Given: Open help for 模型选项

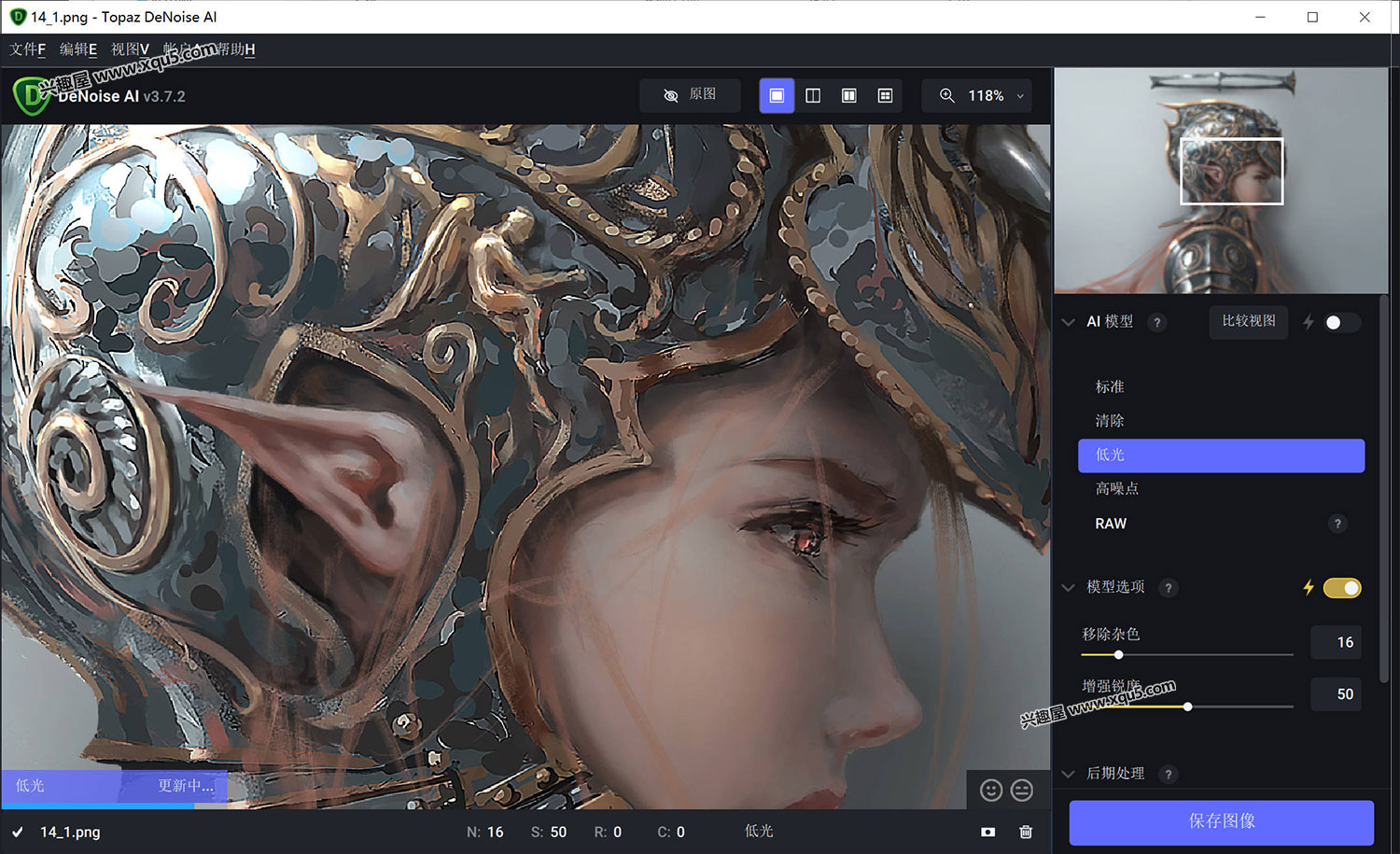Looking at the screenshot, I should pyautogui.click(x=1169, y=588).
